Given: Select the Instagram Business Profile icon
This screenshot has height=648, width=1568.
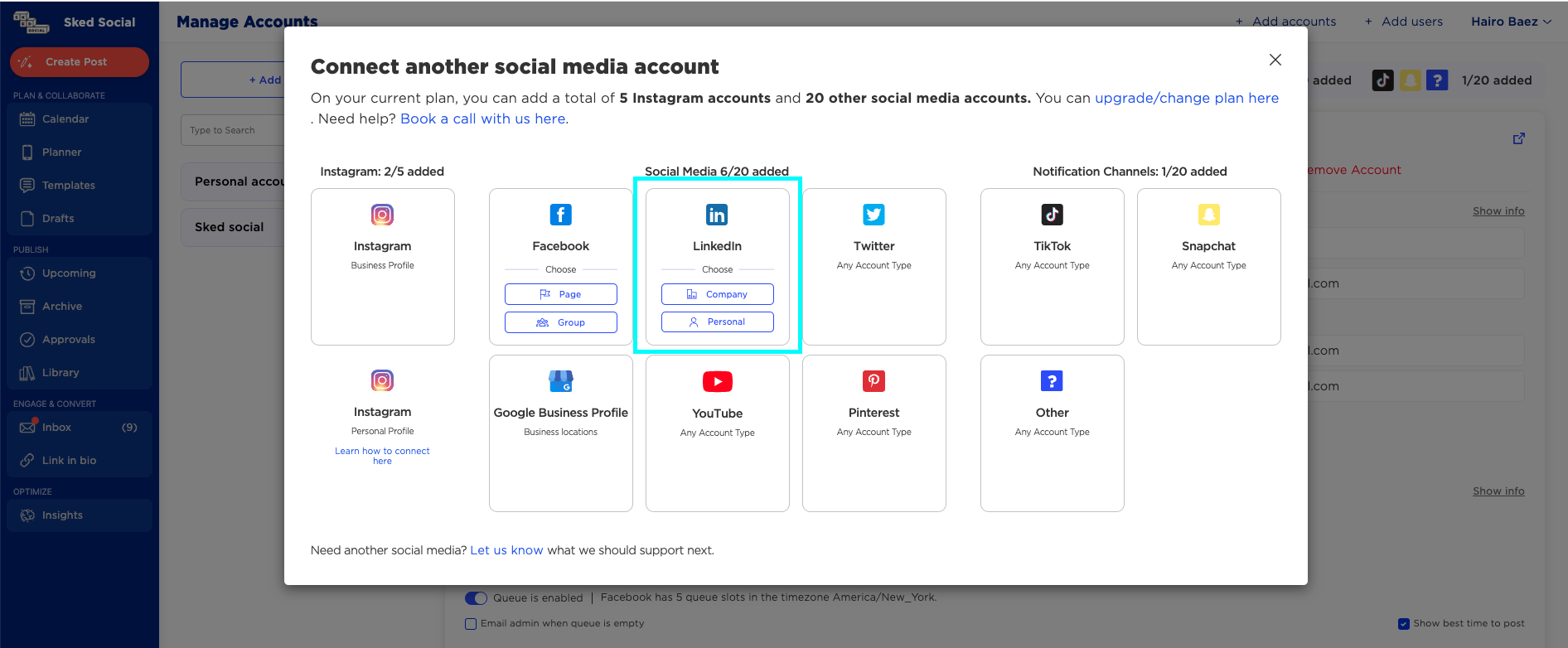Looking at the screenshot, I should pyautogui.click(x=382, y=215).
